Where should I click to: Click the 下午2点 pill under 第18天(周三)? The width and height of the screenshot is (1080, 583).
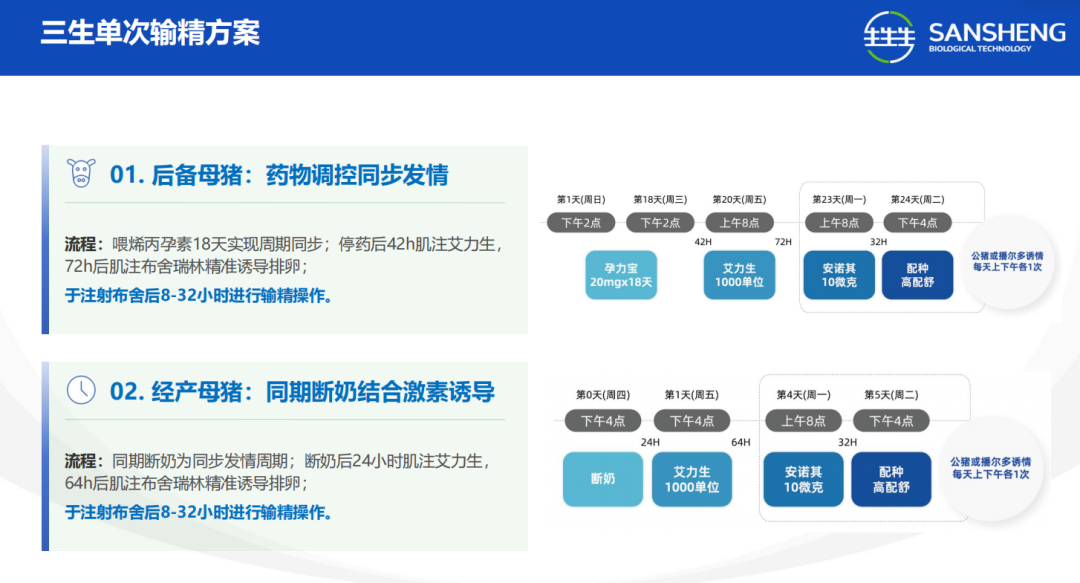point(660,223)
